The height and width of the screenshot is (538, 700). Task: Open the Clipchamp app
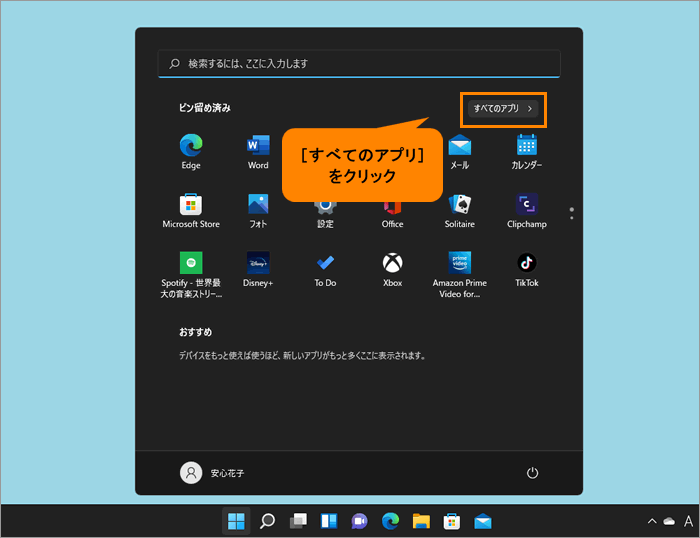[x=527, y=211]
